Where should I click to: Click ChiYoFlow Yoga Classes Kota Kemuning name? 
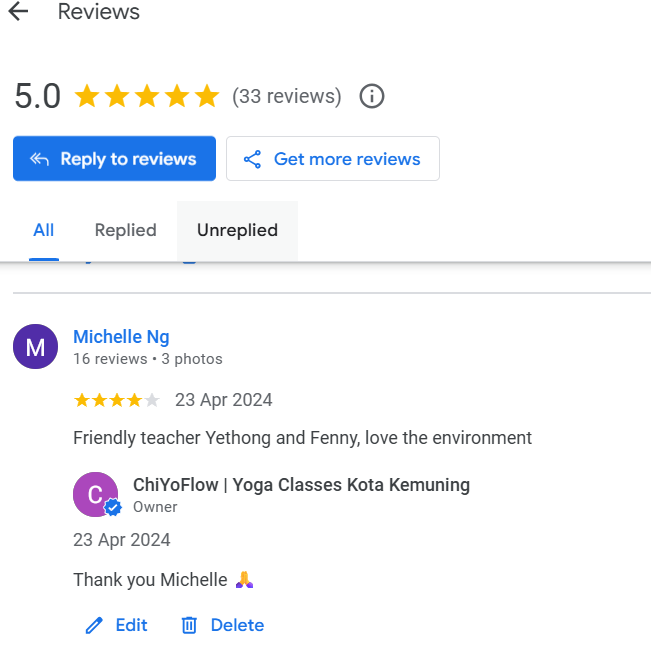tap(301, 485)
